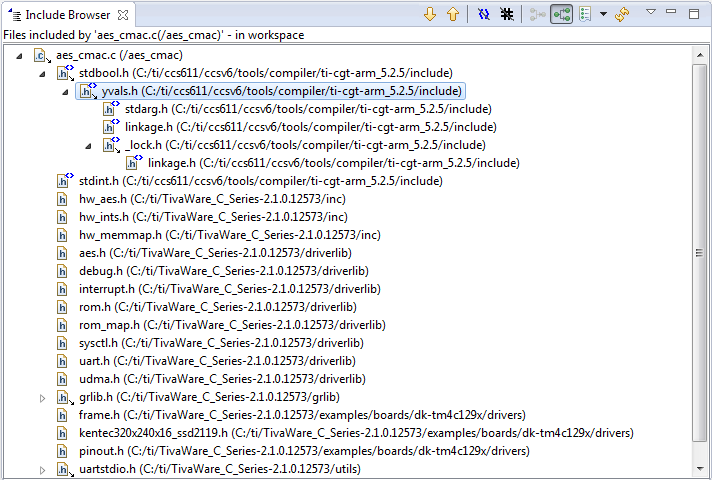Toggle the Show Files Included button
Image resolution: width=712 pixels, height=480 pixels.
(x=562, y=15)
